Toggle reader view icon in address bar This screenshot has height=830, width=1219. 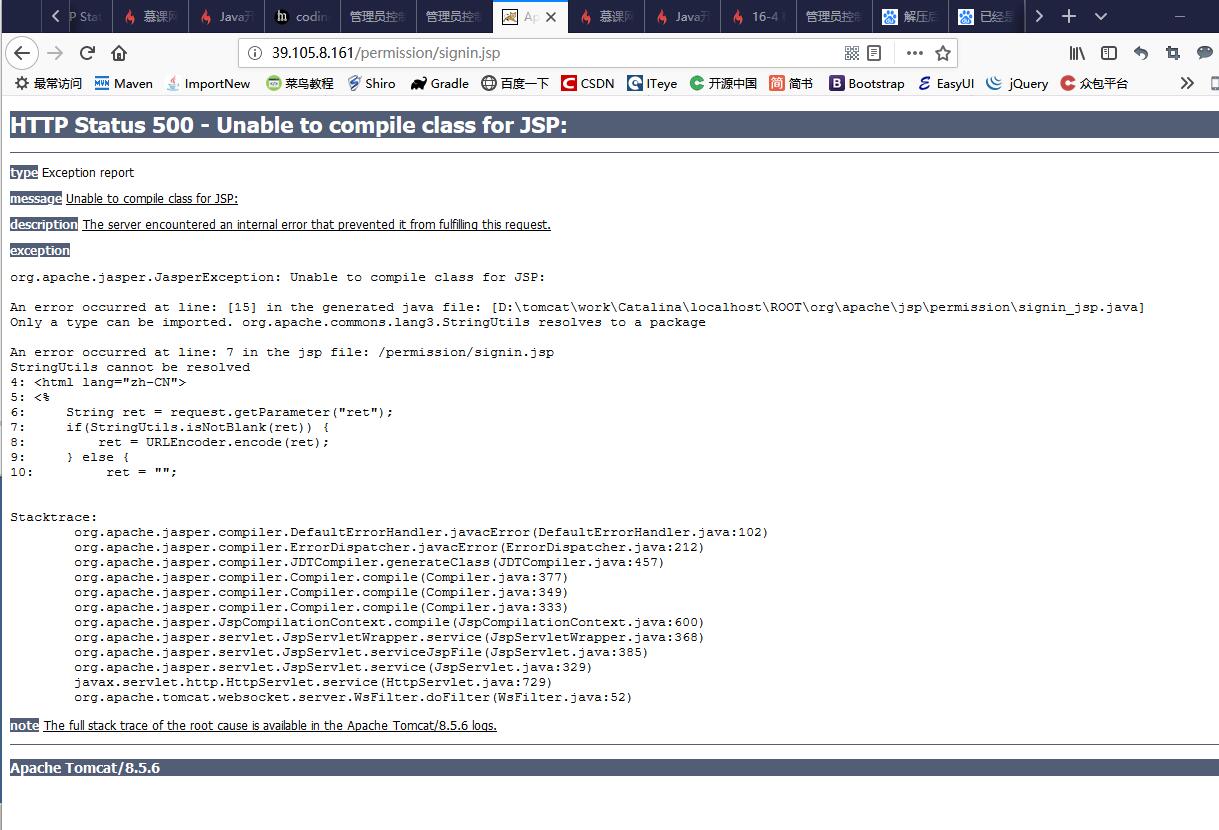tap(875, 53)
